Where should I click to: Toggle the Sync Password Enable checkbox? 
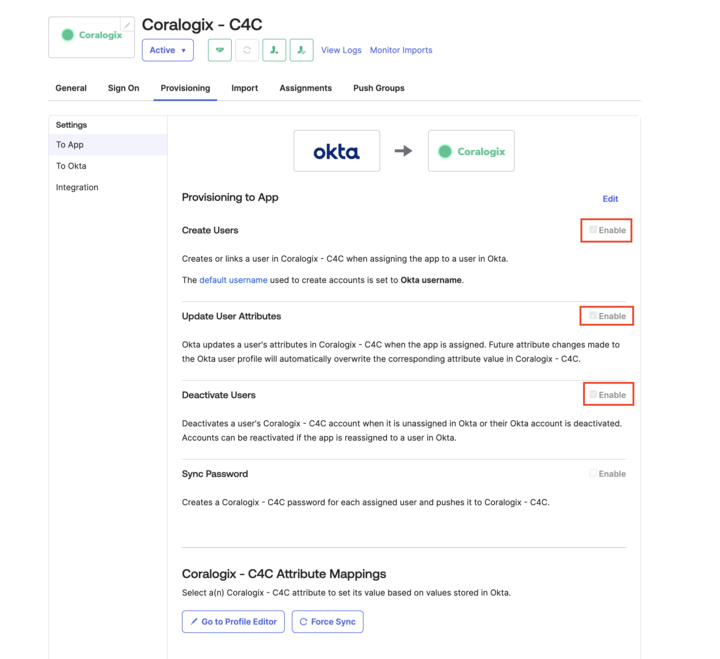coord(593,473)
